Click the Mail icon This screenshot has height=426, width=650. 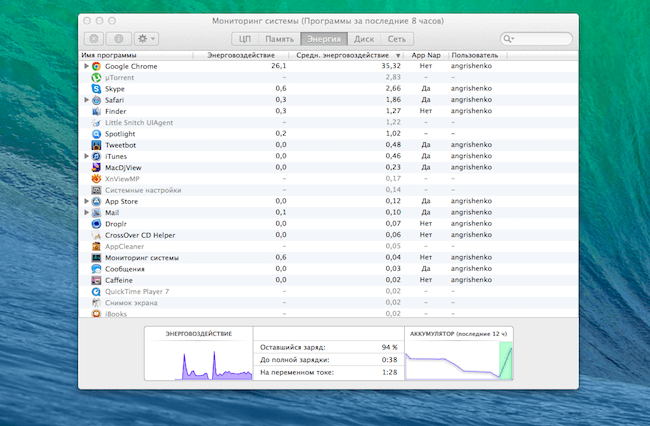tap(96, 213)
